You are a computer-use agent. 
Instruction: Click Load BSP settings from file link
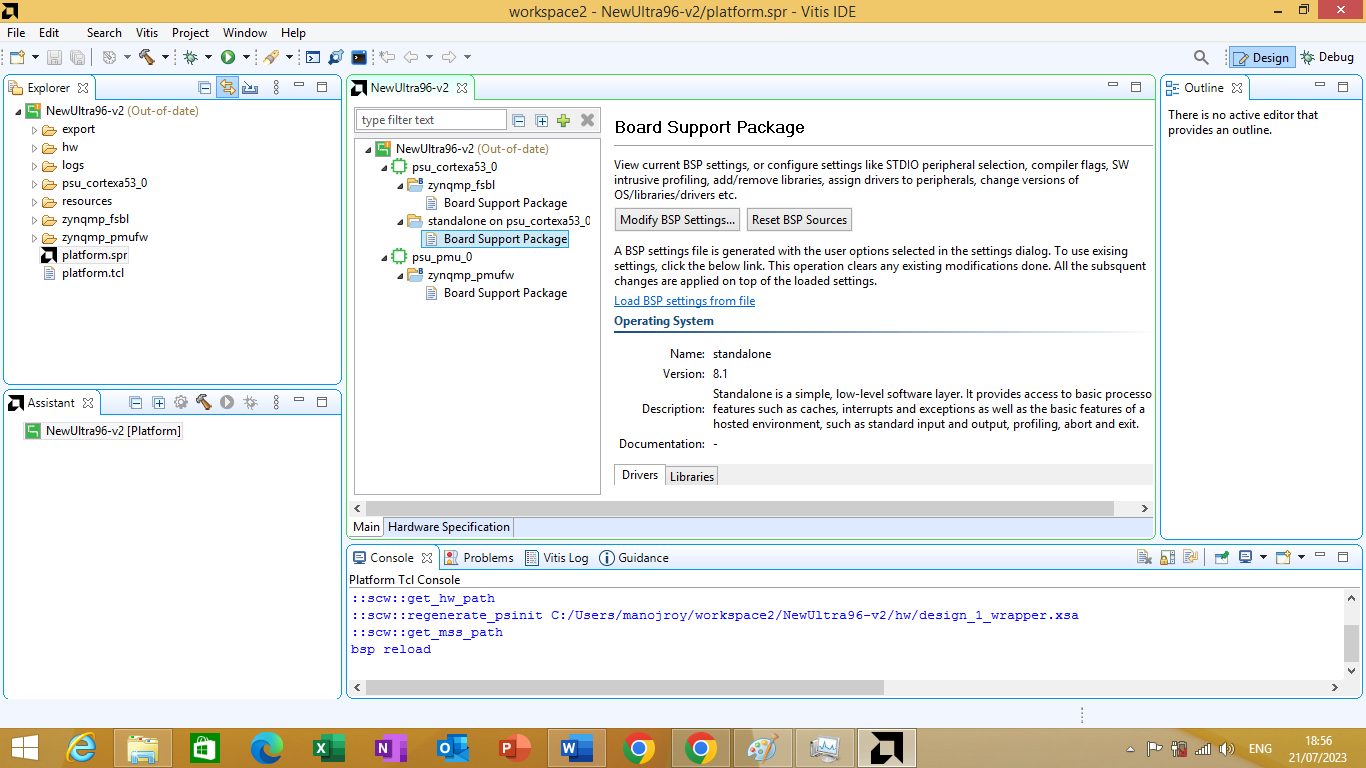[x=685, y=301]
